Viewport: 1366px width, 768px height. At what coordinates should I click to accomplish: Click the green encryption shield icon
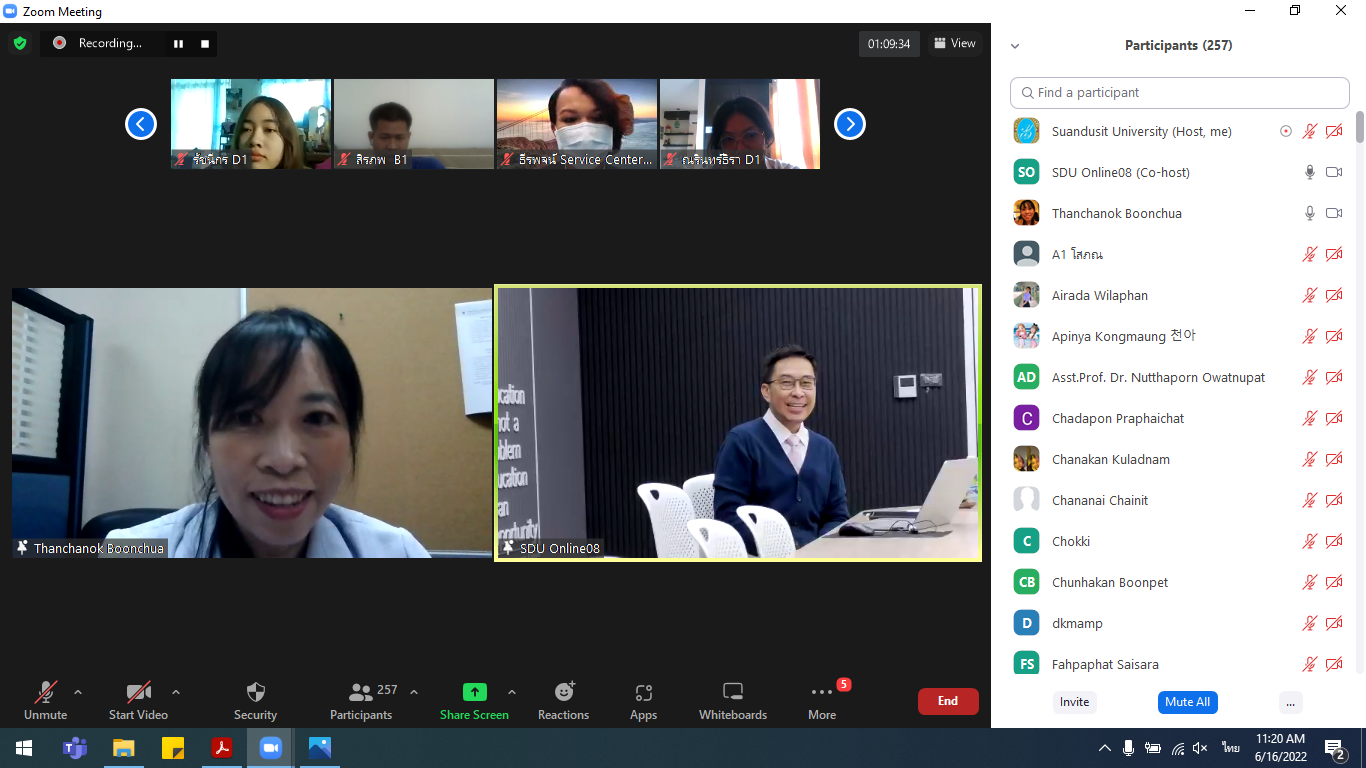(x=20, y=43)
